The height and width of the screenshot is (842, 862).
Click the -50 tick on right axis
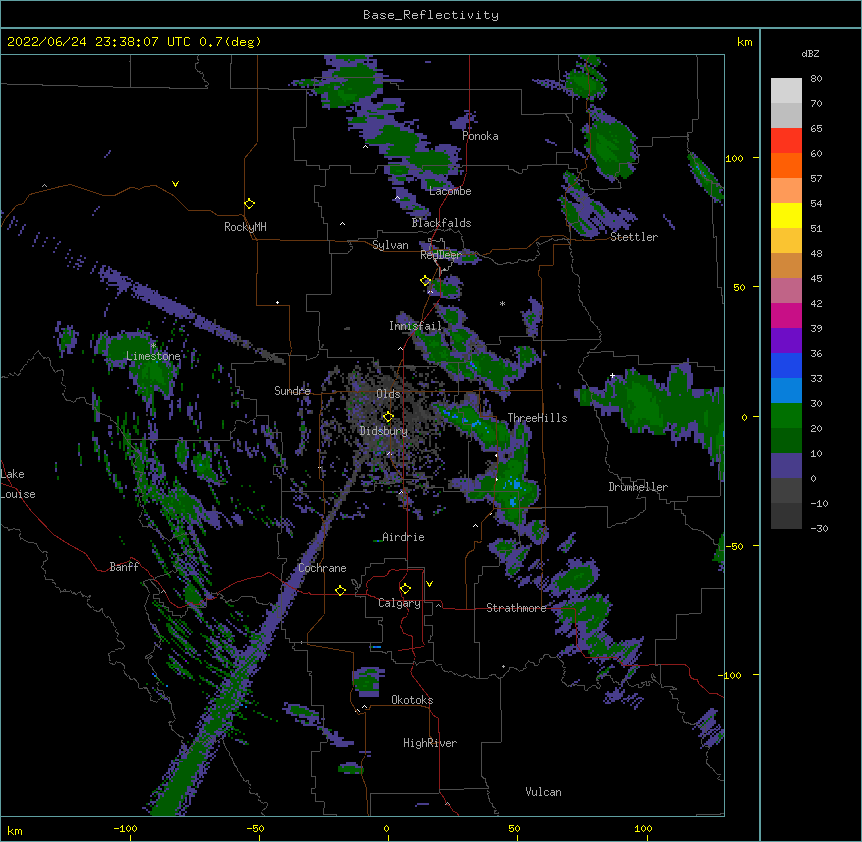click(734, 546)
